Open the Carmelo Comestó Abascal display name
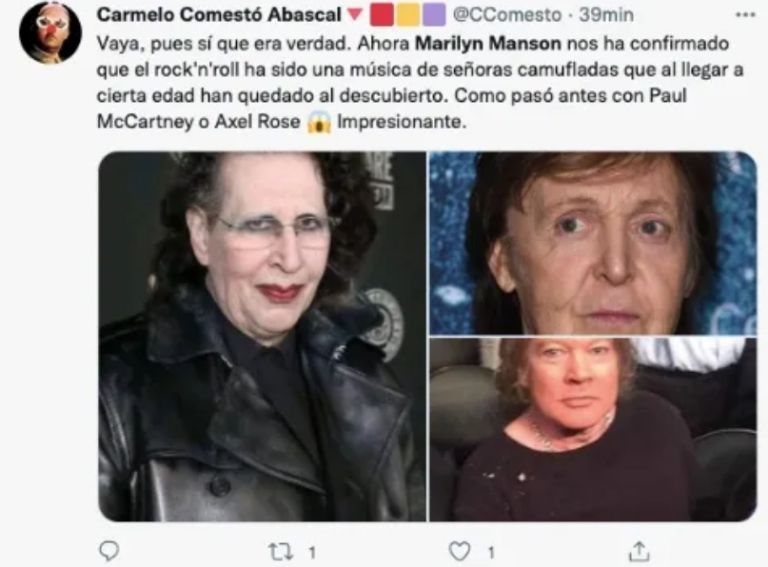This screenshot has height=567, width=768. [219, 15]
